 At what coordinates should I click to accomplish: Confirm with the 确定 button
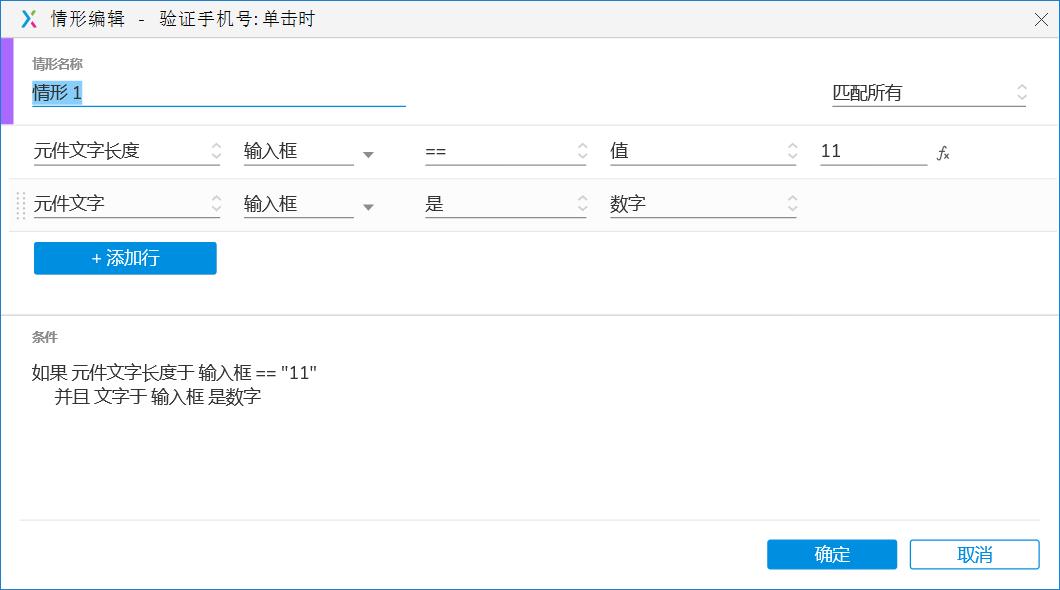coord(832,554)
